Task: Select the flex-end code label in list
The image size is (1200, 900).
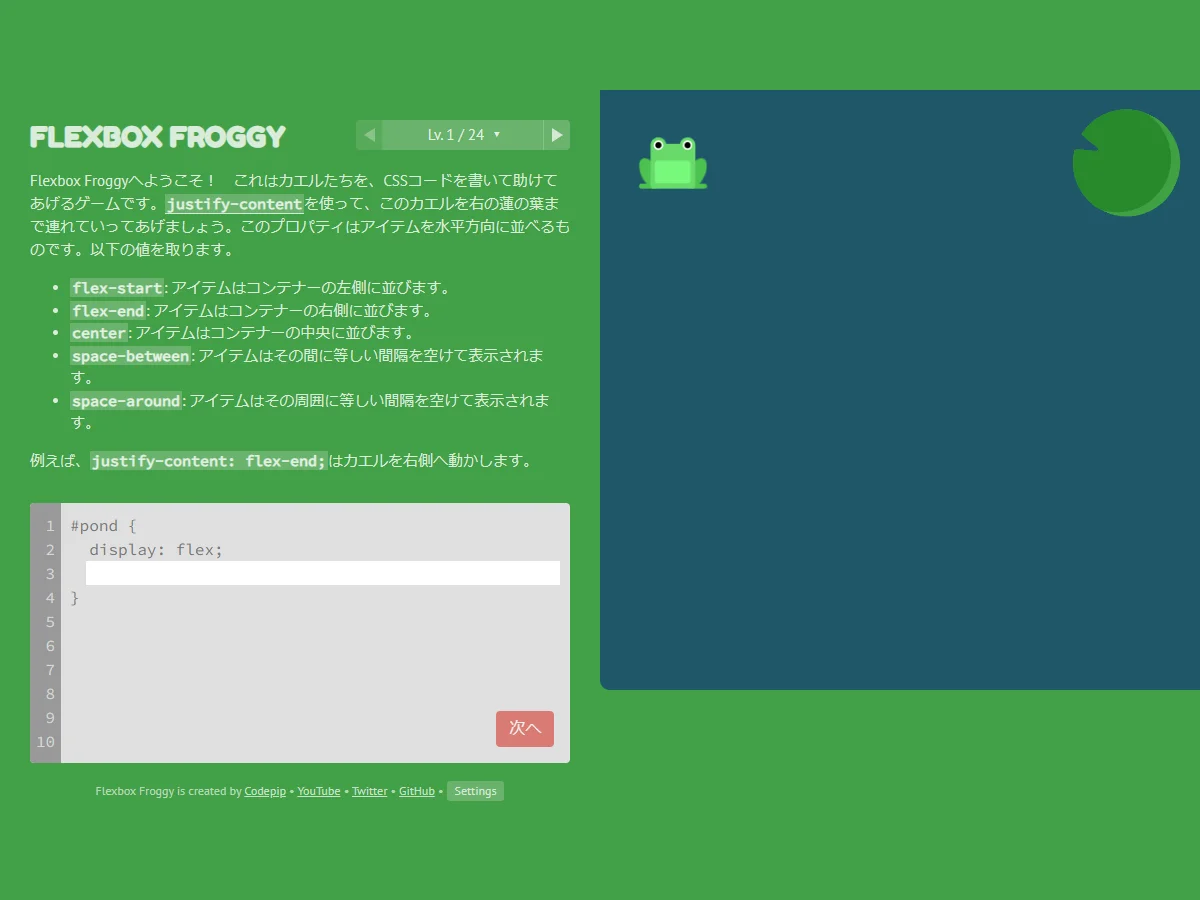Action: coord(108,311)
